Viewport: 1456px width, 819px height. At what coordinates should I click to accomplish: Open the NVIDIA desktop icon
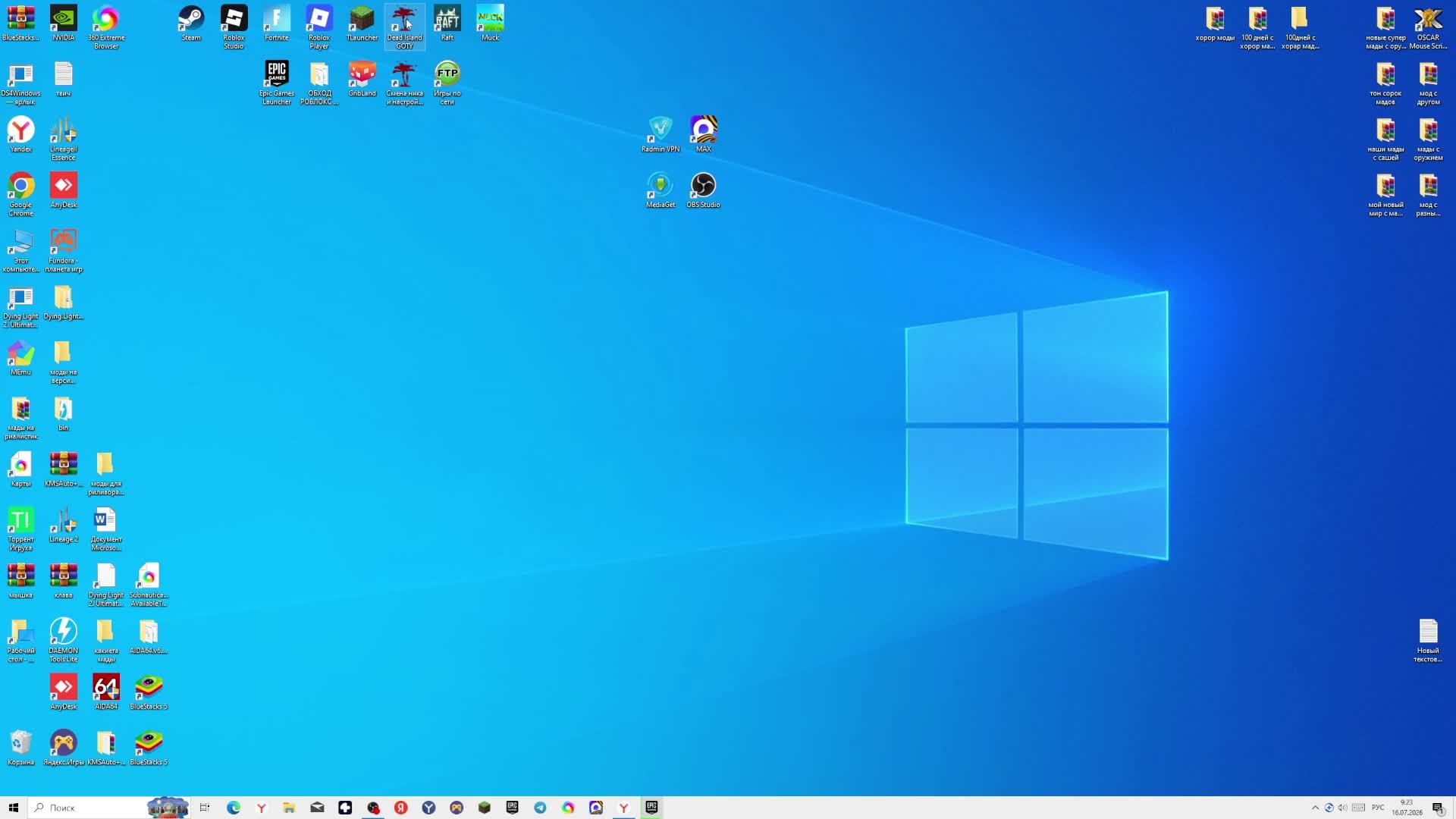(64, 24)
